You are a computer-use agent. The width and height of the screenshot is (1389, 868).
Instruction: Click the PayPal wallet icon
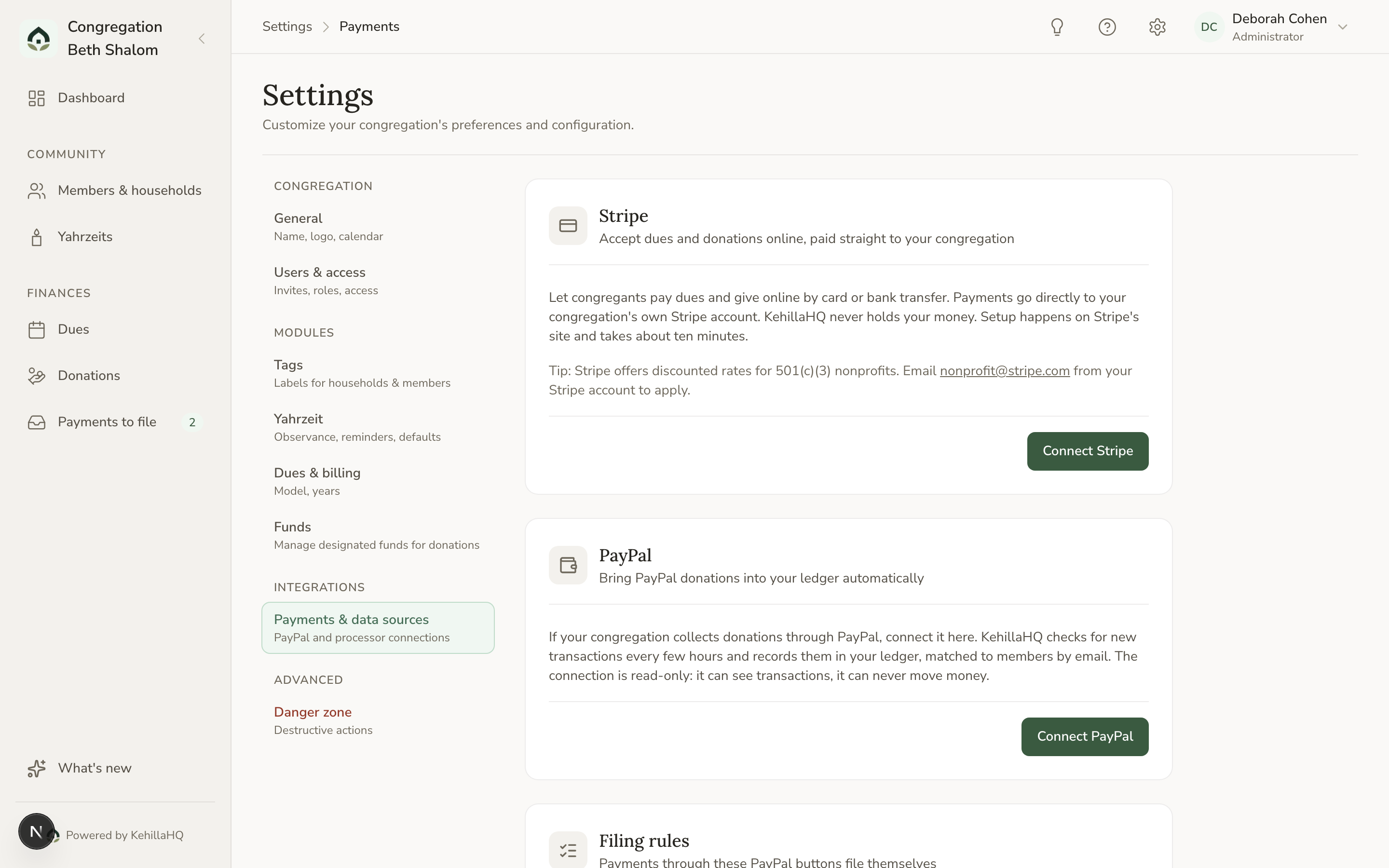click(x=568, y=566)
